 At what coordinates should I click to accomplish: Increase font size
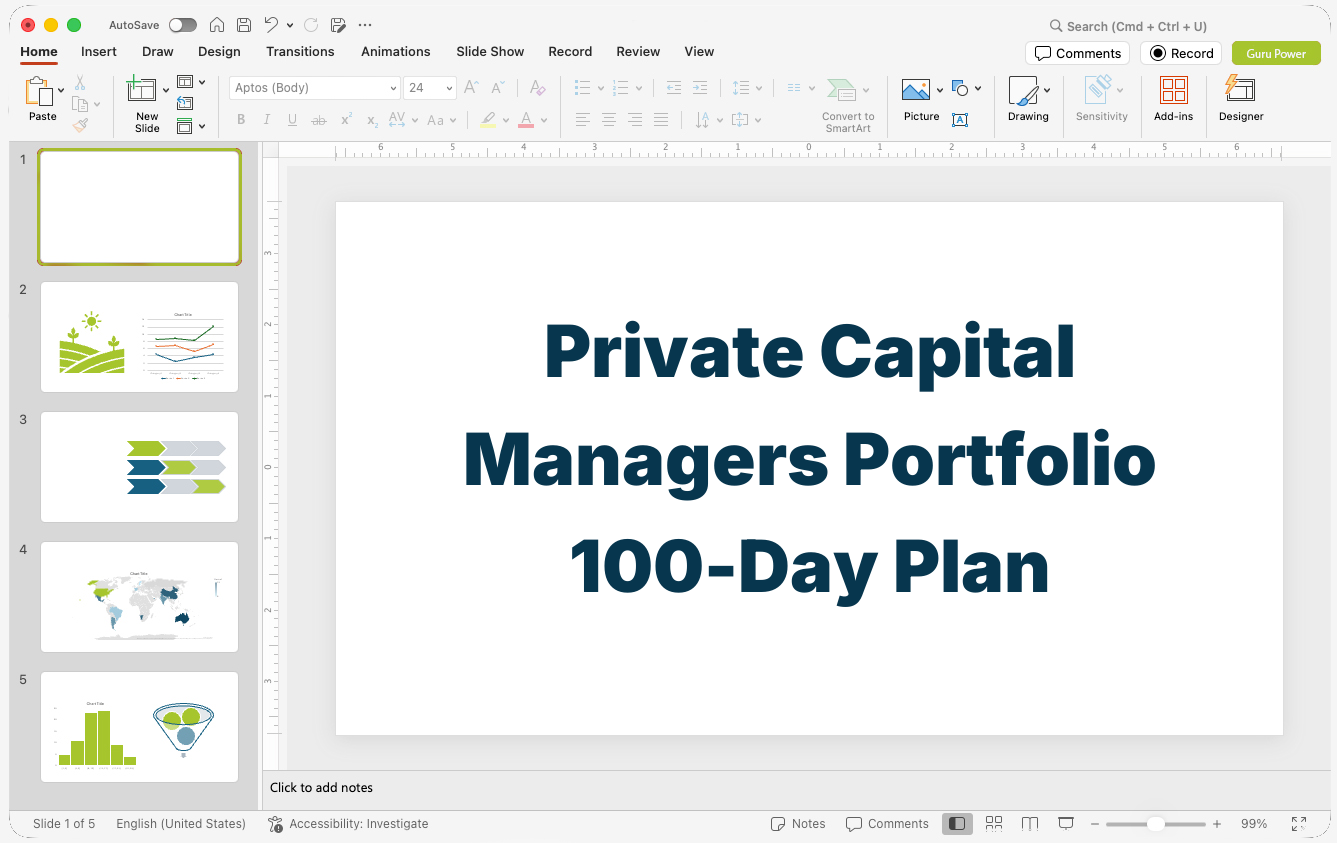(471, 88)
